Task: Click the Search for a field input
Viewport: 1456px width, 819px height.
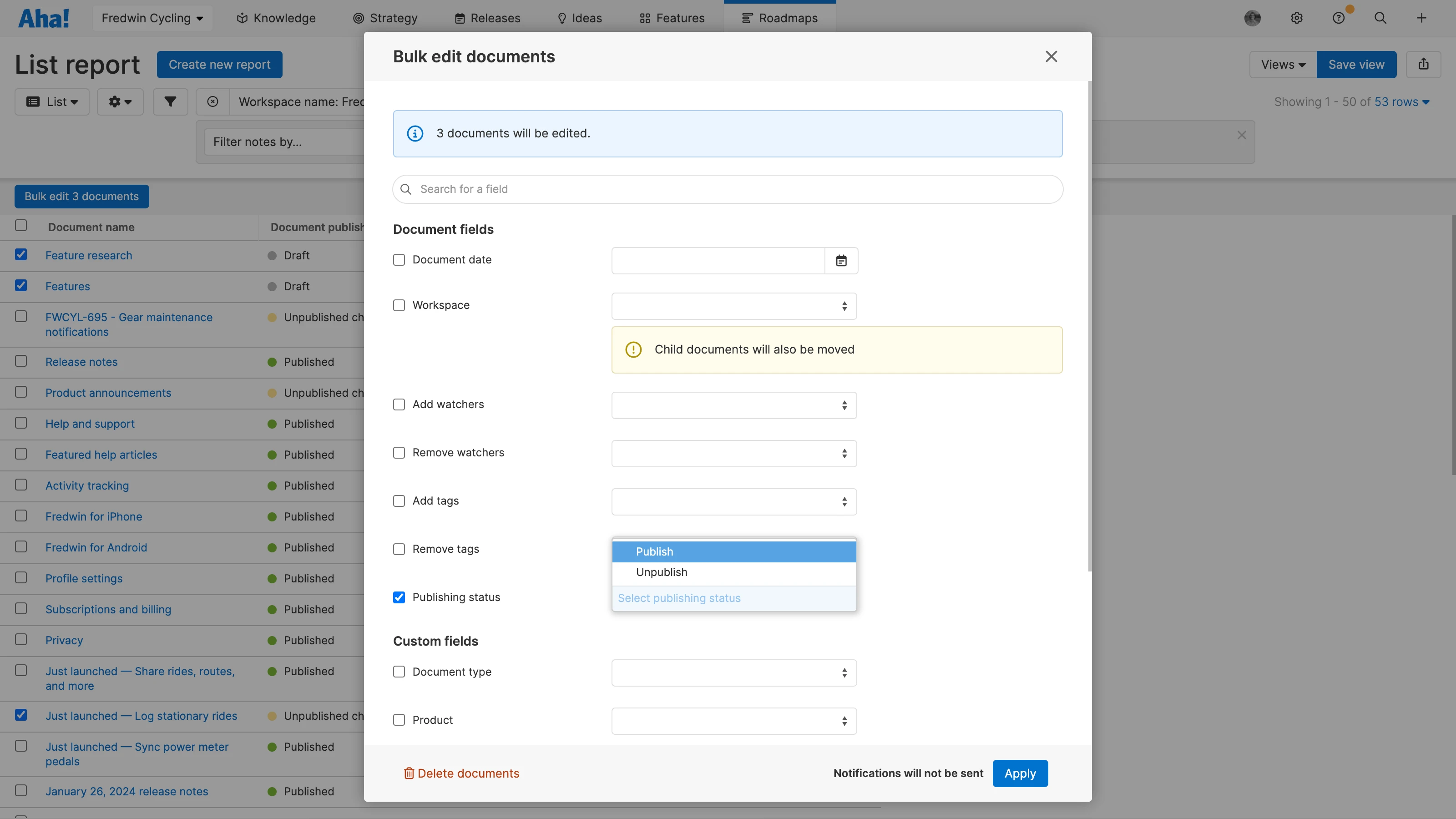Action: [728, 189]
